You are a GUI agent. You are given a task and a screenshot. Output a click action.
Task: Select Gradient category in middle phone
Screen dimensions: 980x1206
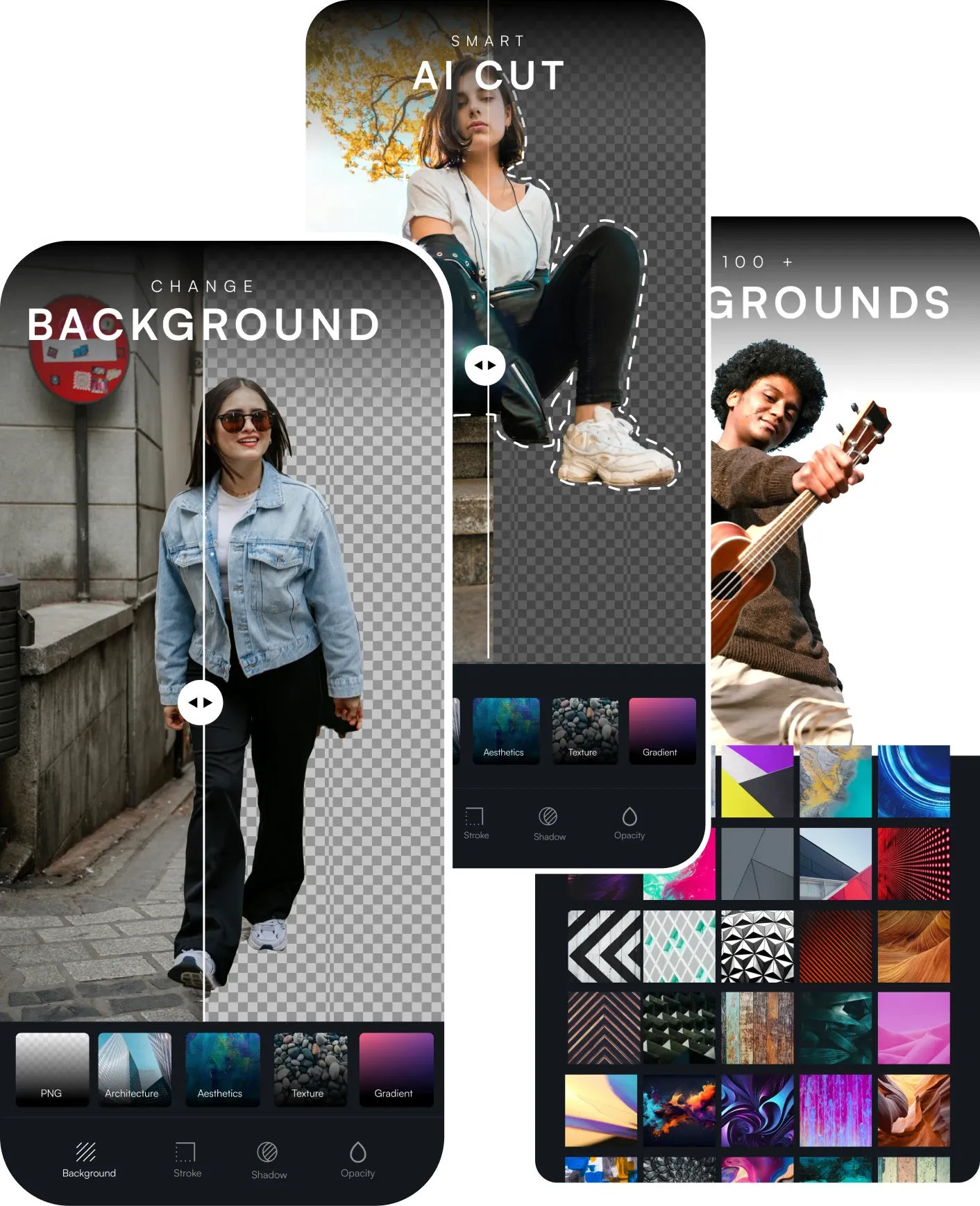[662, 731]
